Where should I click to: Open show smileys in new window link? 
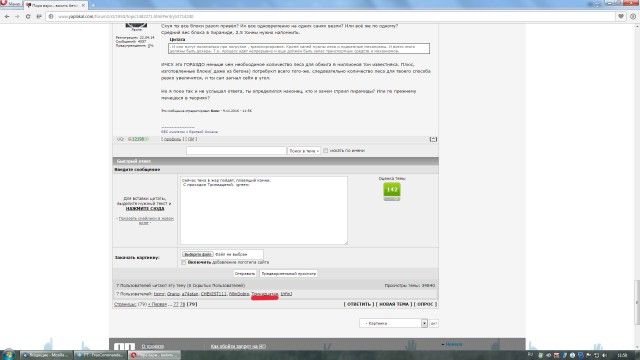(x=146, y=220)
